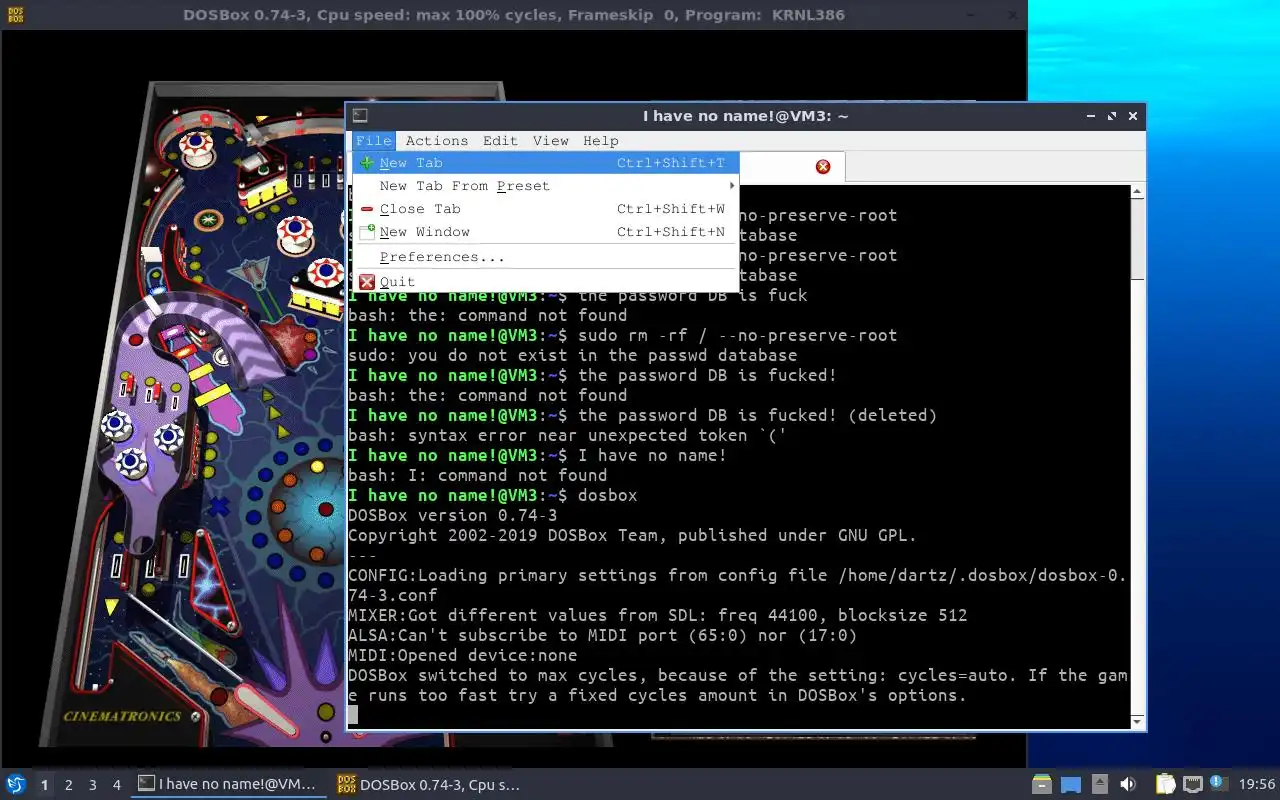Viewport: 1280px width, 800px height.
Task: Click the DOSBox window title bar
Action: point(513,15)
